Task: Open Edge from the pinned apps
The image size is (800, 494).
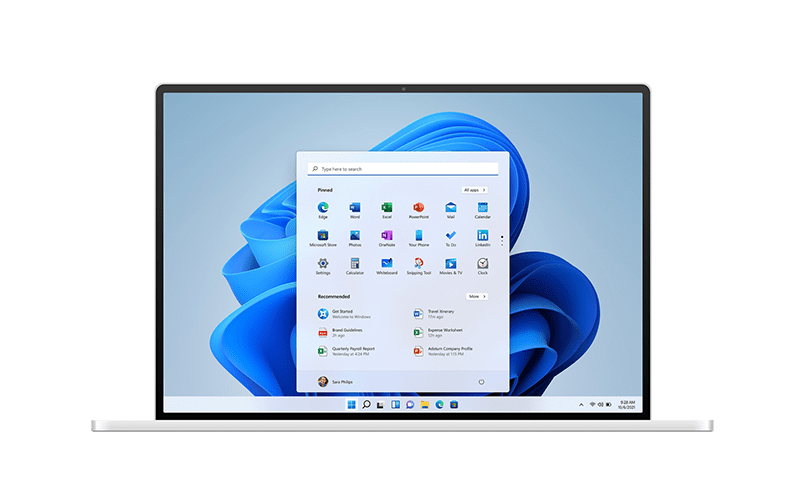Action: (323, 210)
